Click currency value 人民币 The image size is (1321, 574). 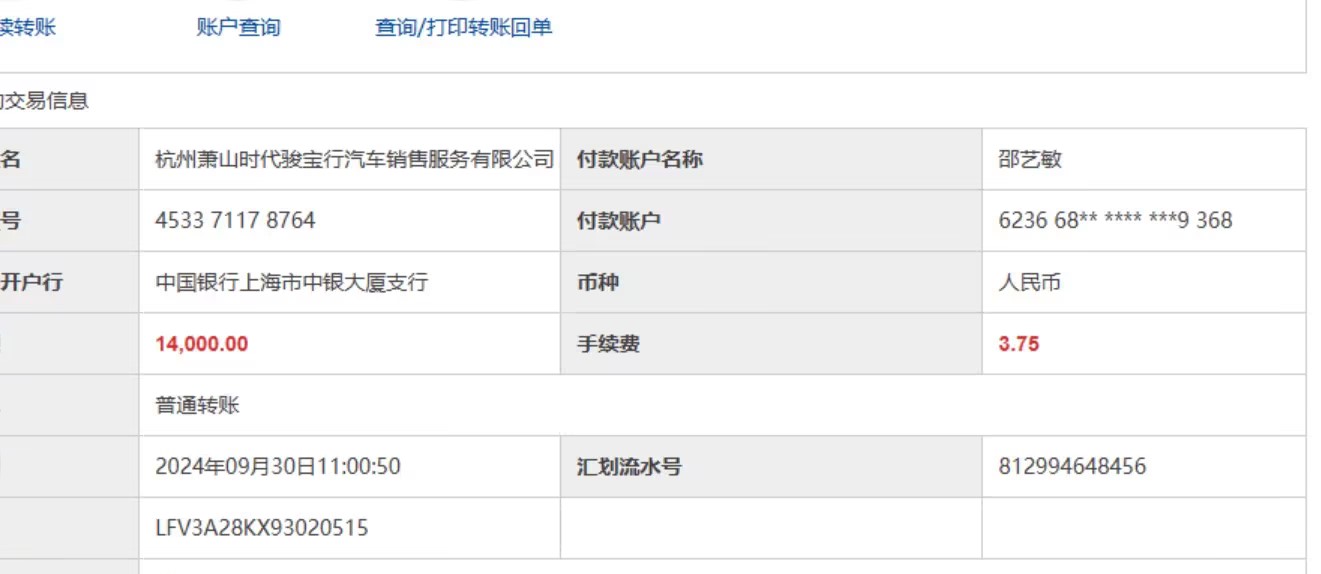click(x=1030, y=282)
